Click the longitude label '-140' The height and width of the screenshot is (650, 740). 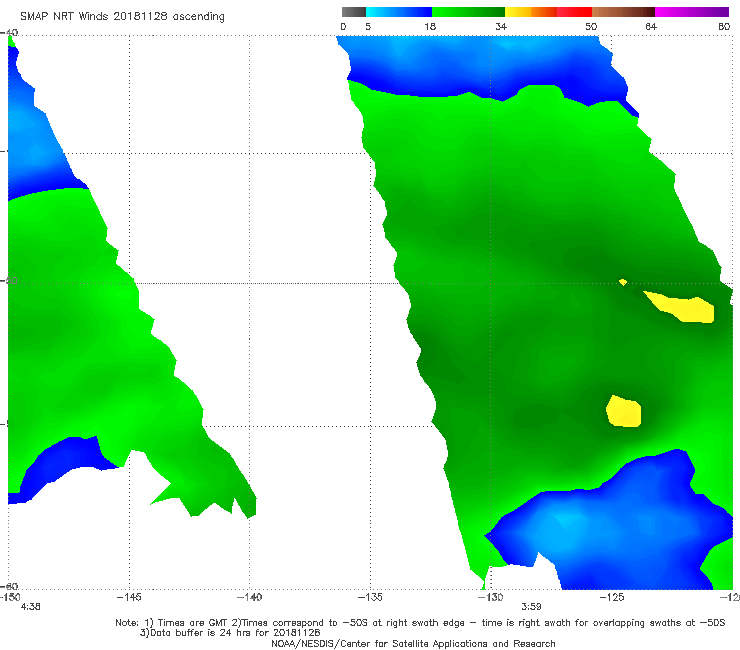249,598
